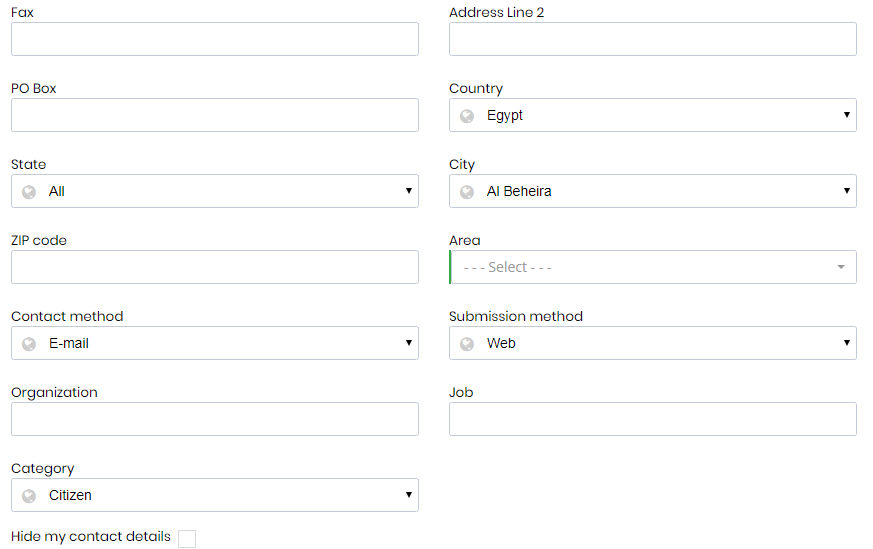The height and width of the screenshot is (549, 873).
Task: Tick the Hide my contact details checkbox
Action: [x=187, y=538]
